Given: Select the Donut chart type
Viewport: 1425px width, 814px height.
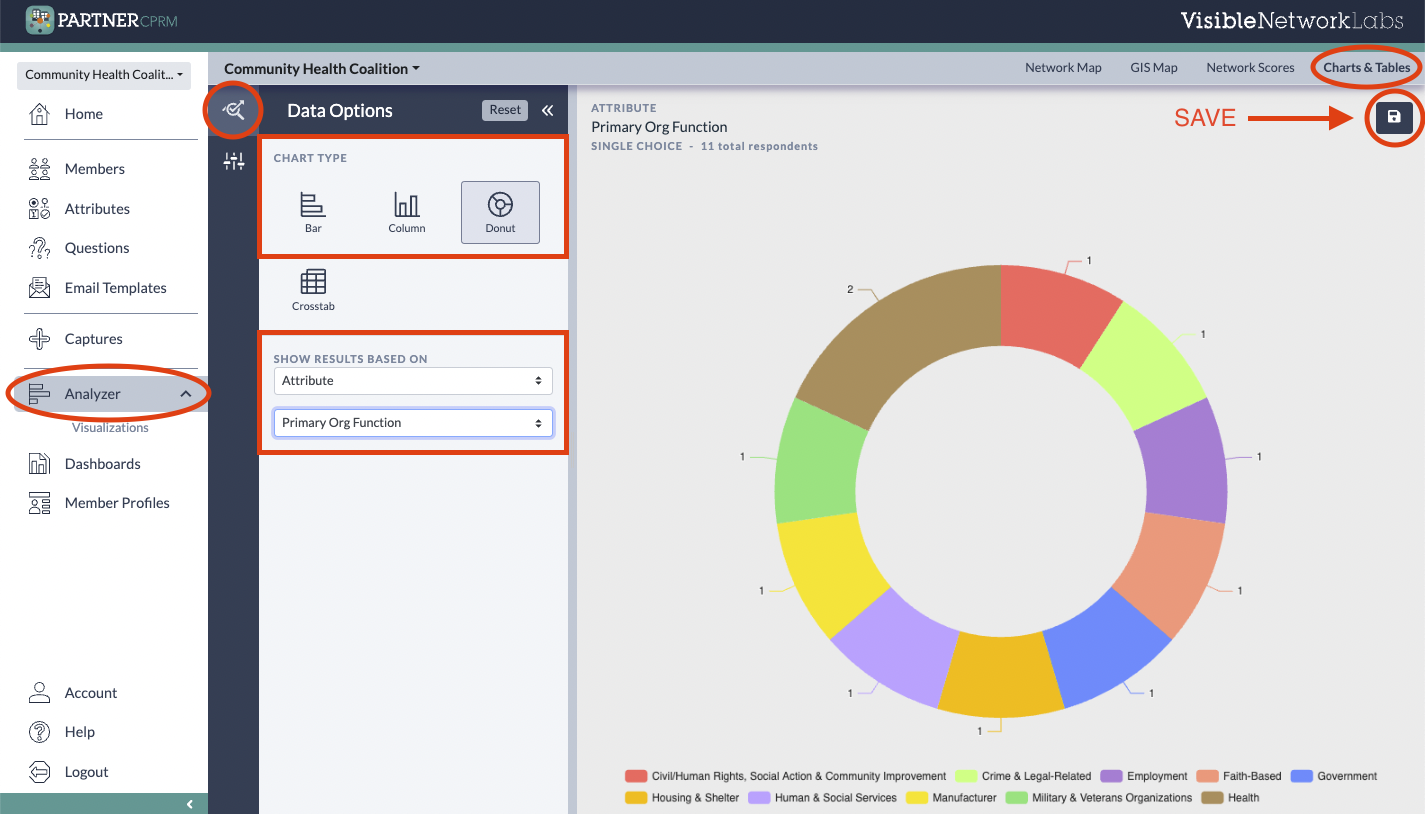Looking at the screenshot, I should coord(500,212).
